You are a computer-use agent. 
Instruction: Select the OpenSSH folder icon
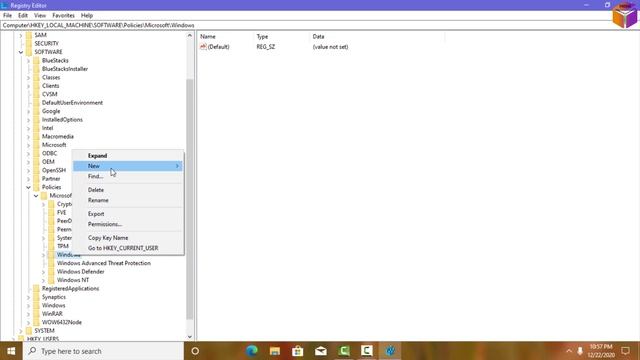coord(36,170)
